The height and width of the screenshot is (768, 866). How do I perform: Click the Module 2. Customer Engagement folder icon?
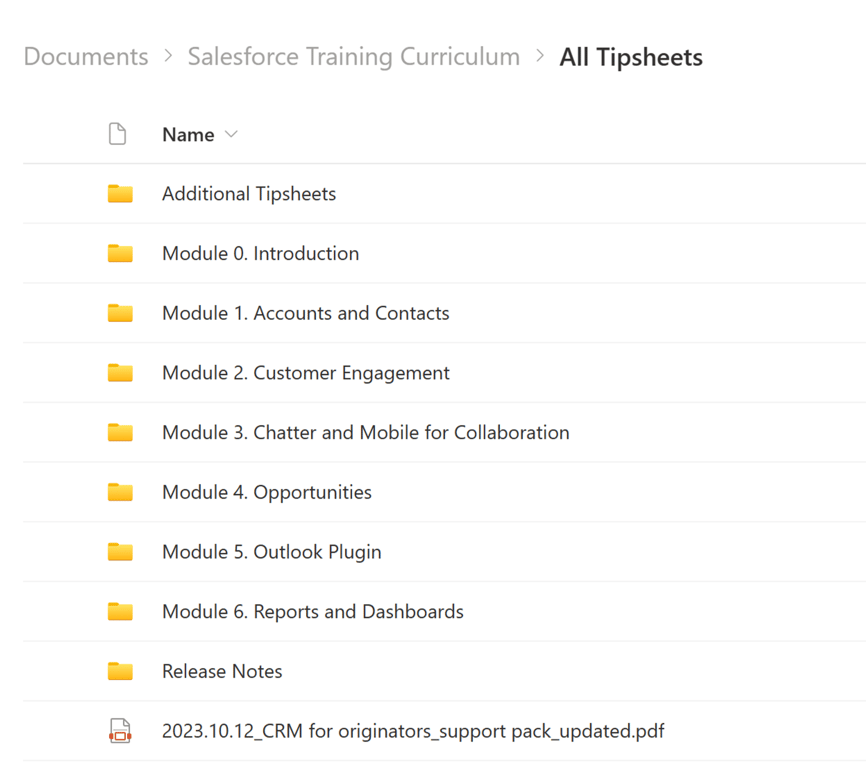coord(120,373)
